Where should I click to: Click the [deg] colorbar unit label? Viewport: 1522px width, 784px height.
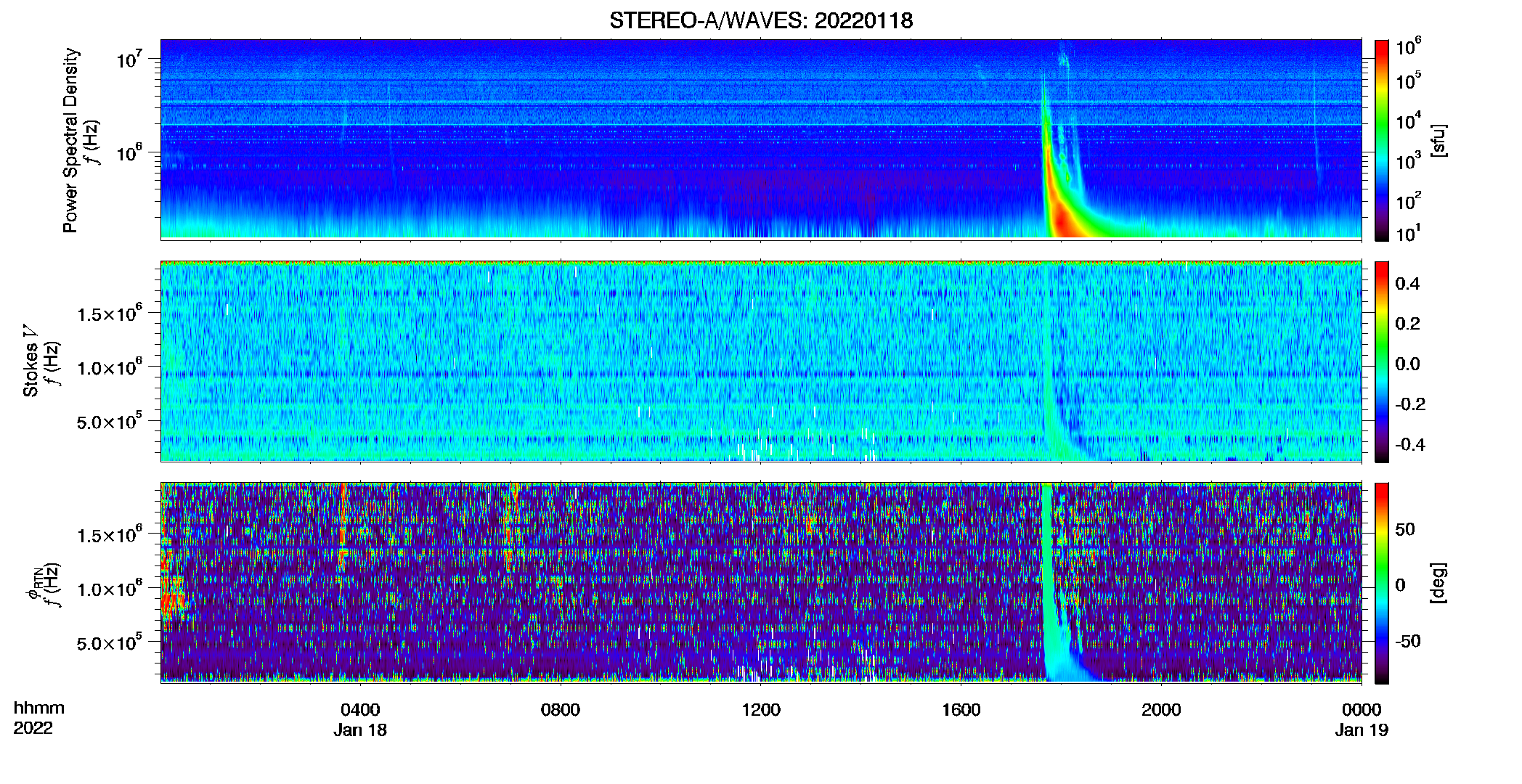coord(1438,583)
